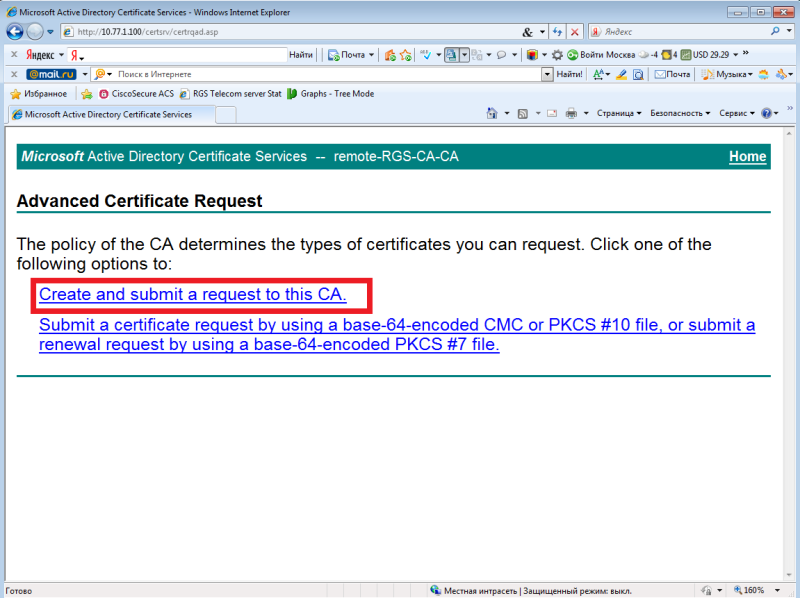
Task: Click the address bar with certrqad.asp URL
Action: (x=291, y=32)
